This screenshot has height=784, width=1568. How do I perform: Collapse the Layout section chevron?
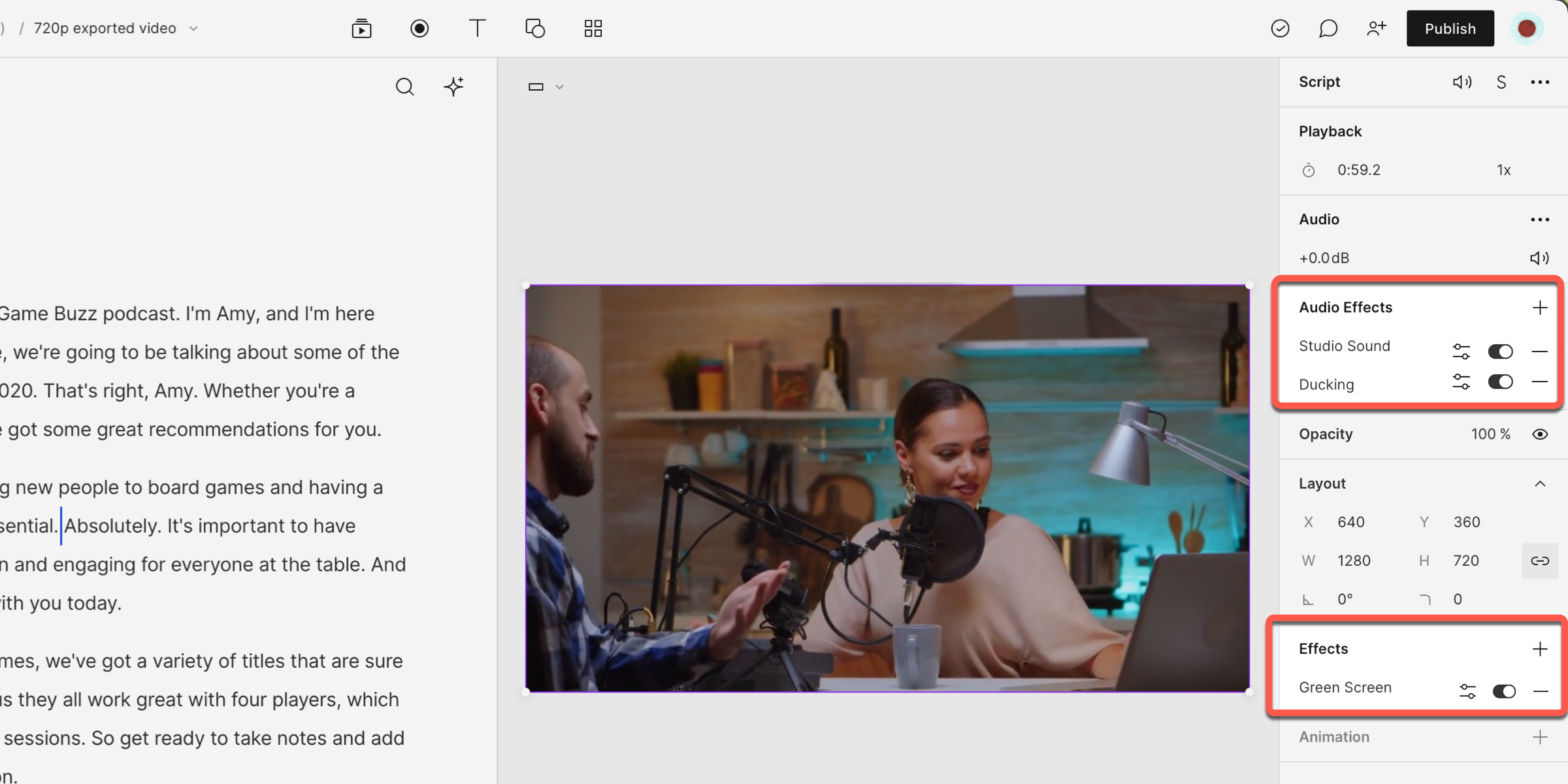(1540, 484)
